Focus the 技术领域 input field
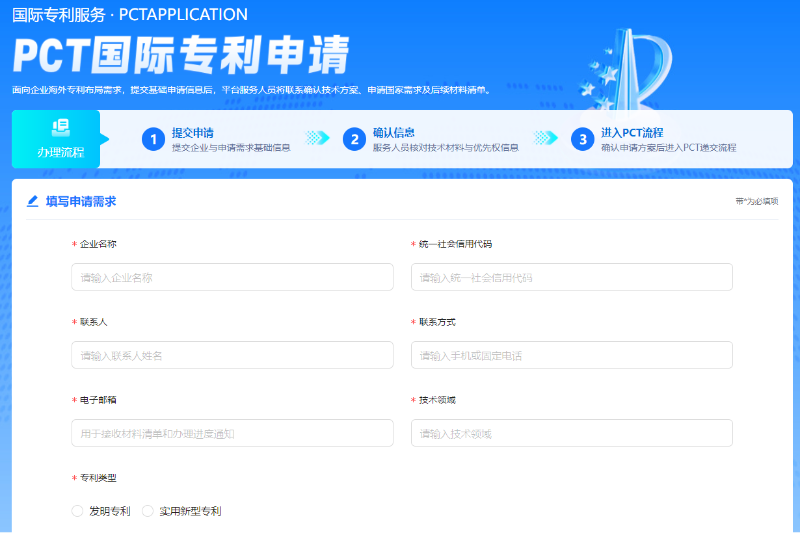The image size is (800, 533). pyautogui.click(x=571, y=434)
